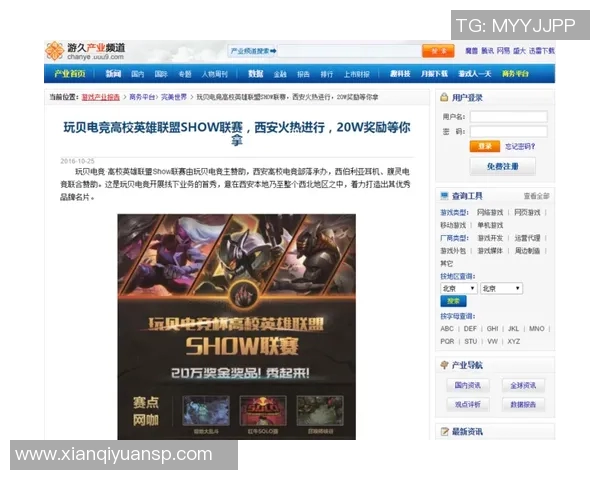Viewport: 600px width, 480px height.
Task: Open 商务平台 in the navigation bar
Action: tap(515, 74)
